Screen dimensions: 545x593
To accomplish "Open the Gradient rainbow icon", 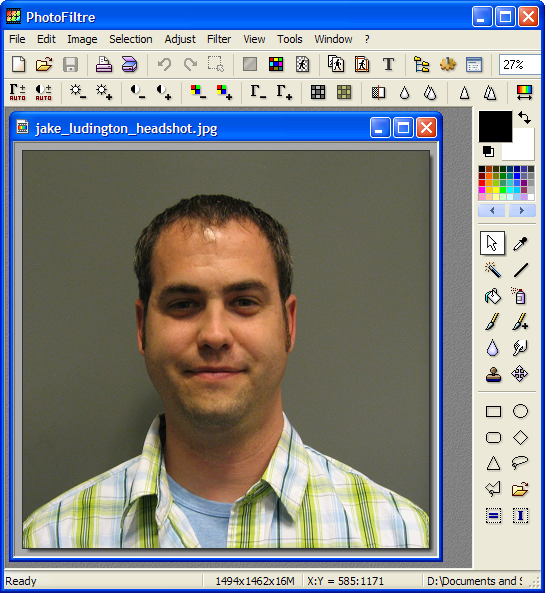I will pyautogui.click(x=524, y=92).
